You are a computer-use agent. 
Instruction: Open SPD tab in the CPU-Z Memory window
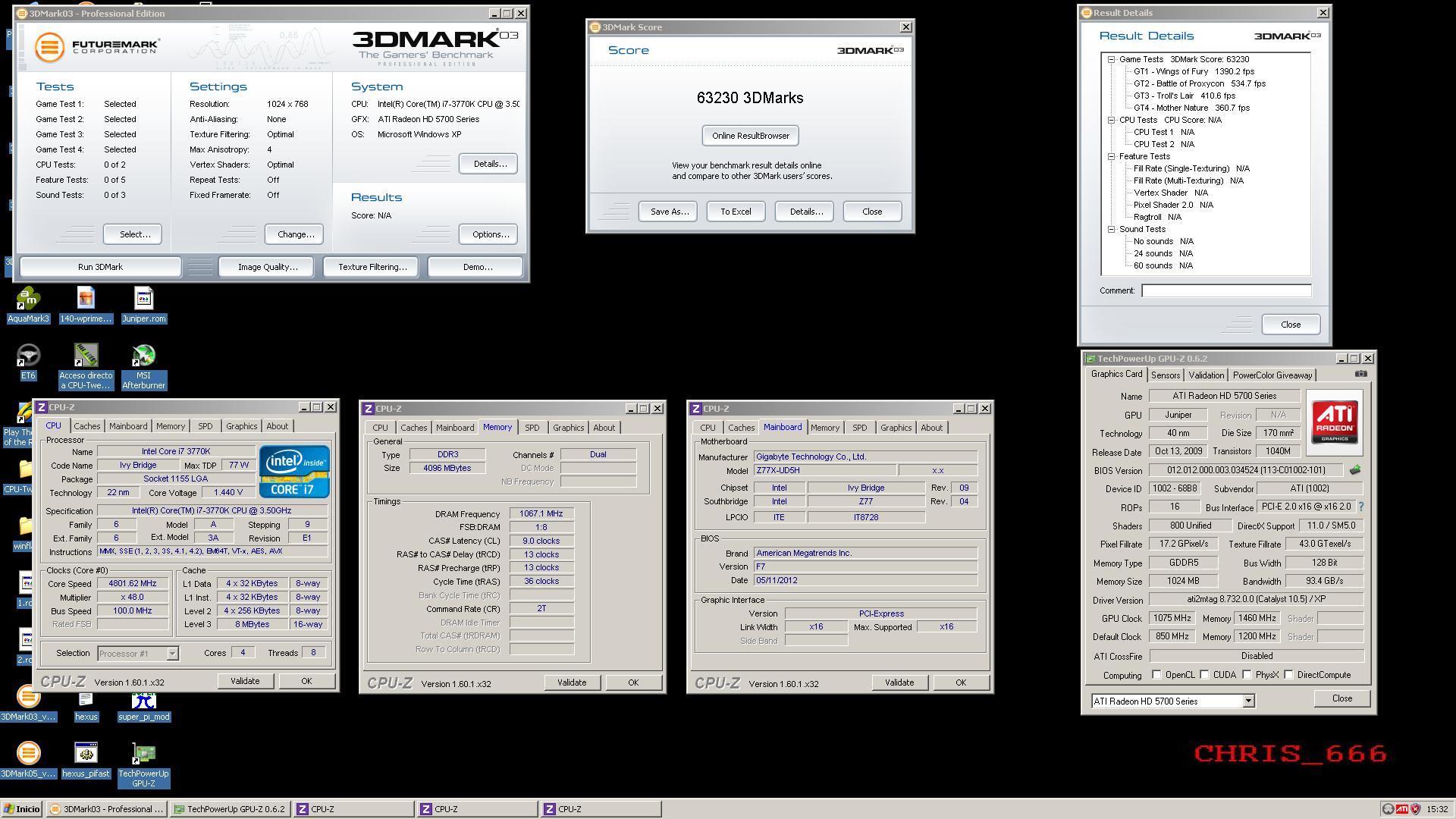(532, 428)
